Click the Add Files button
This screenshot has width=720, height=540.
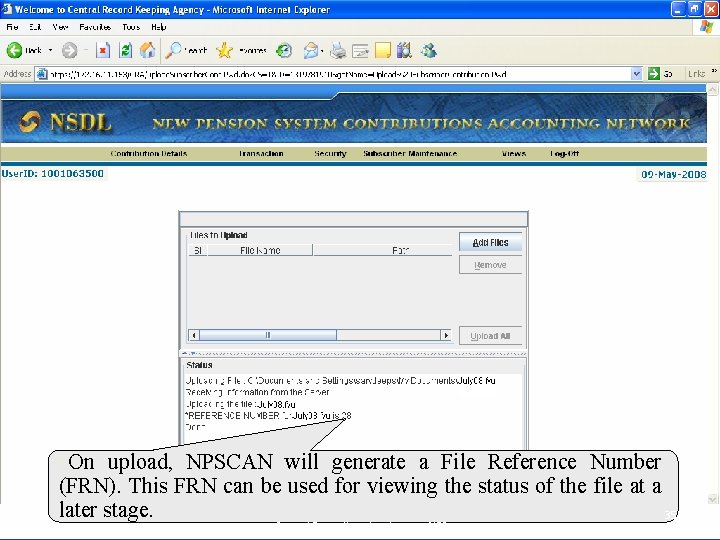tap(490, 242)
